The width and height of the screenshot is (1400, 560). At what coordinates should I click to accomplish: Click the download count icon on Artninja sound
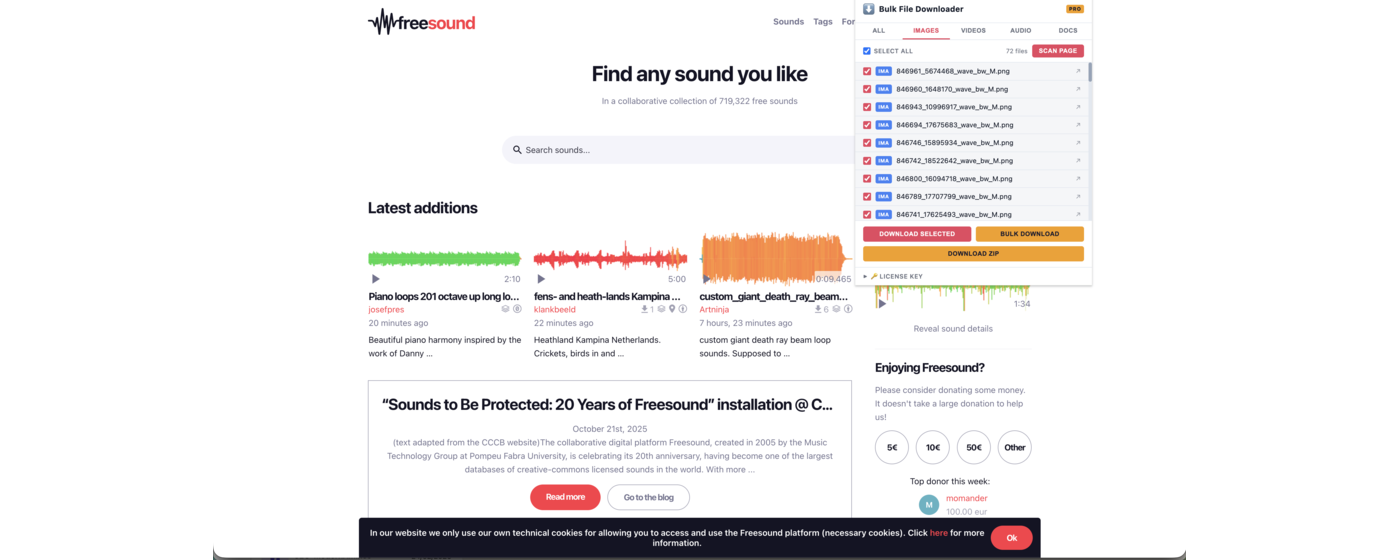(819, 309)
